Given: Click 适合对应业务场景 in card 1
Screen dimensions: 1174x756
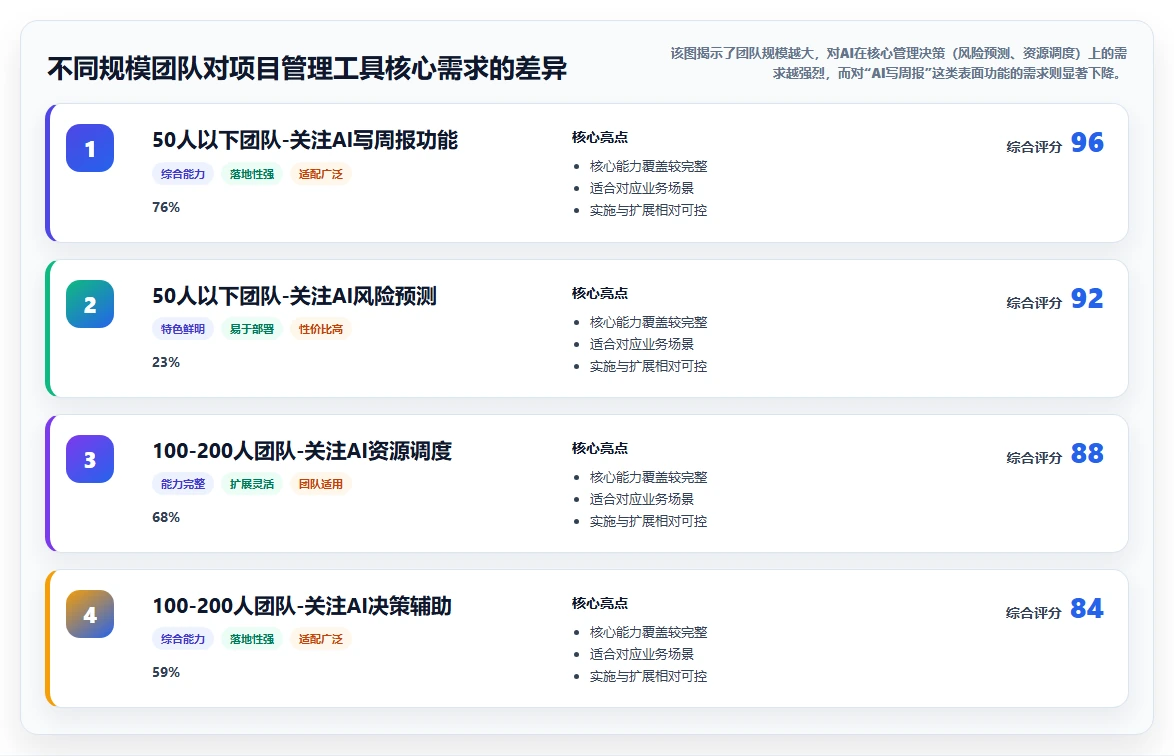Looking at the screenshot, I should coord(642,188).
